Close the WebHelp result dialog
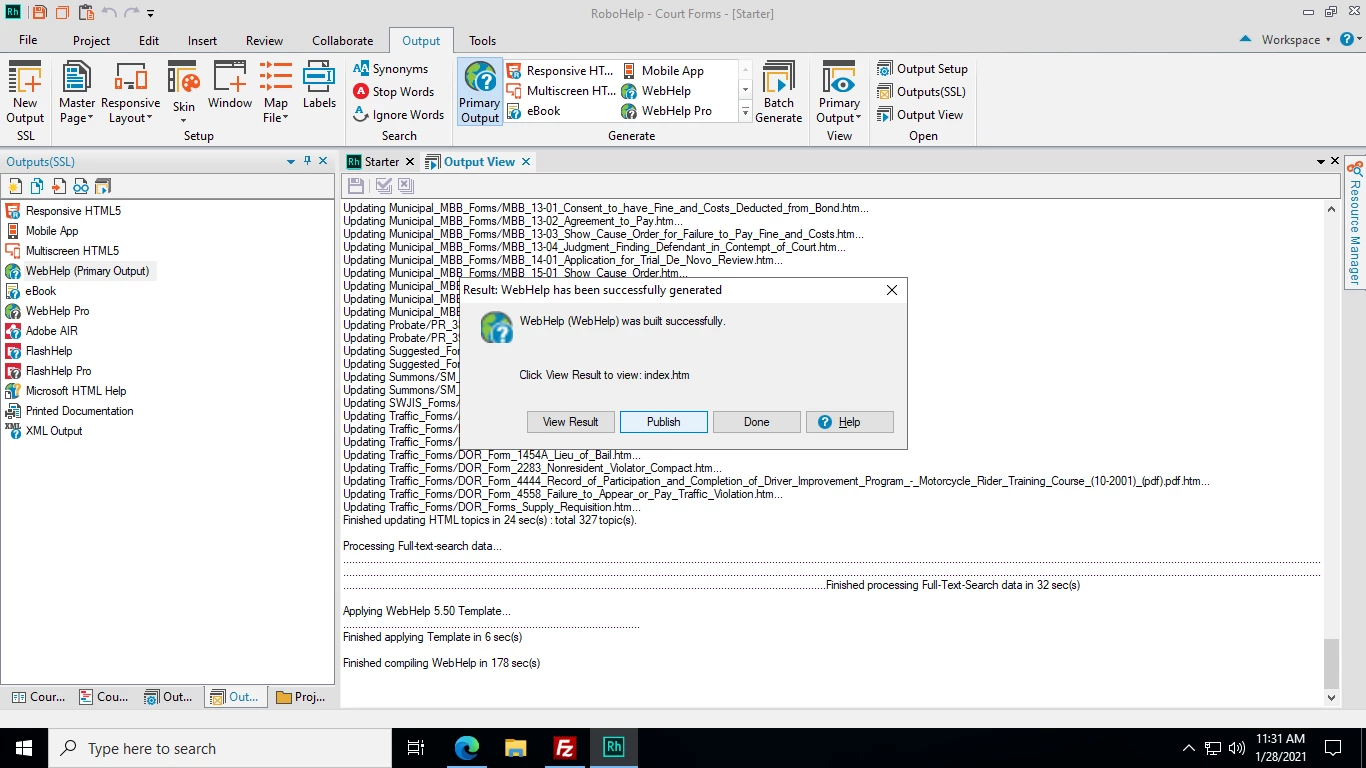 point(892,290)
